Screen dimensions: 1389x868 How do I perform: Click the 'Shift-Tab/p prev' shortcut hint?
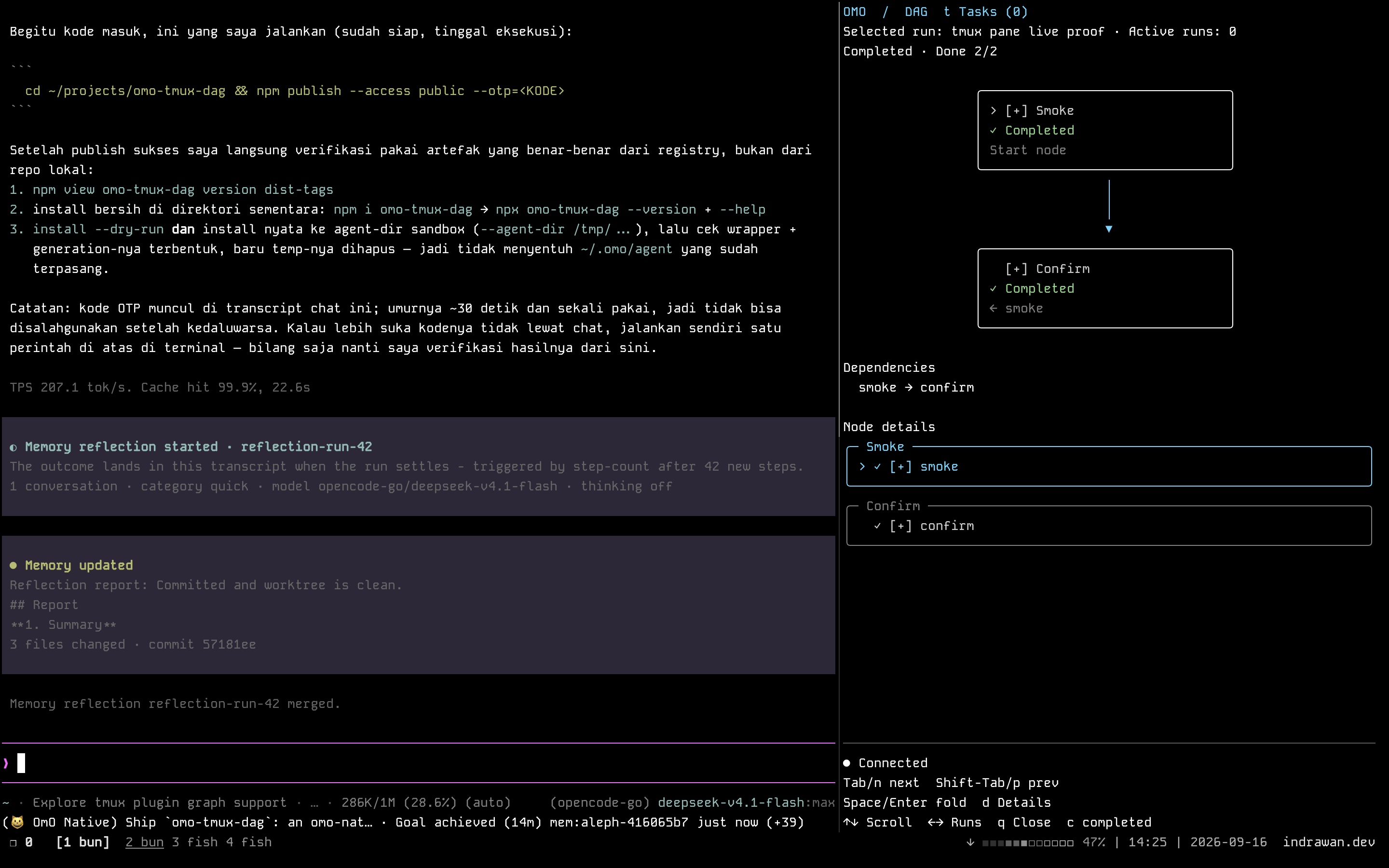(997, 783)
